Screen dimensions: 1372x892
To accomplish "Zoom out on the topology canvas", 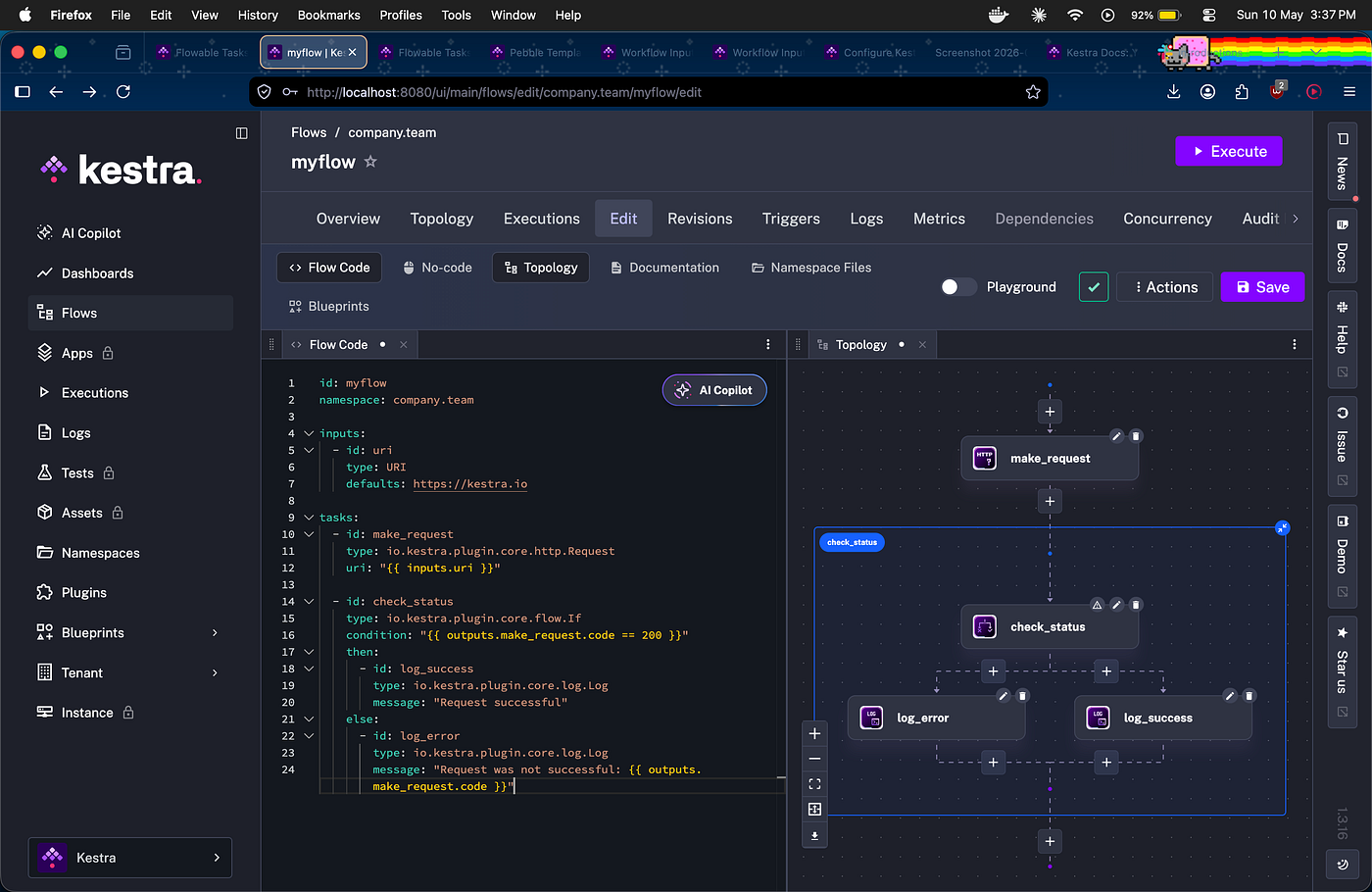I will (814, 759).
